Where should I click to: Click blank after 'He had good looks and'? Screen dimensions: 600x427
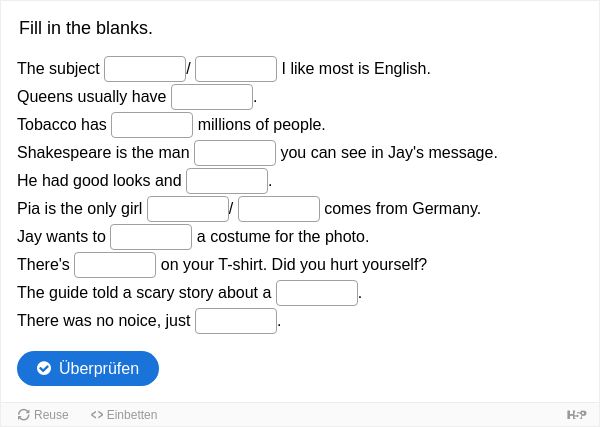227,181
